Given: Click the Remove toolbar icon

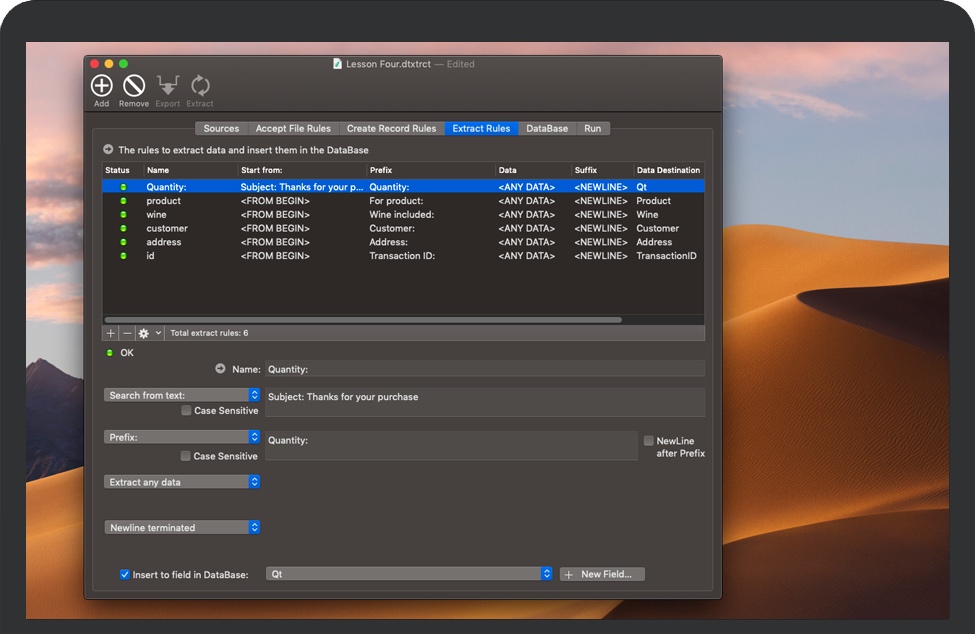Looking at the screenshot, I should tap(133, 87).
